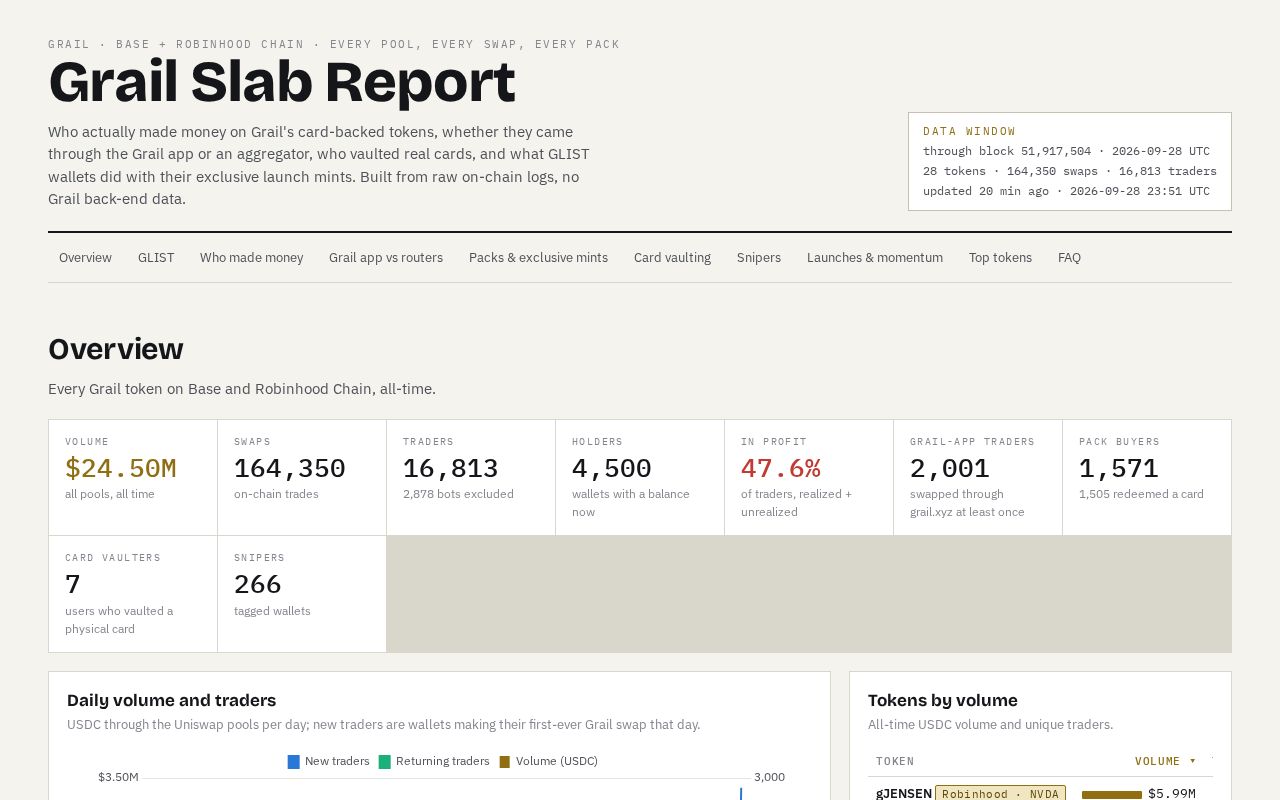Click the Daily volume and traders heading
Viewport: 1280px width, 800px height.
pos(171,700)
